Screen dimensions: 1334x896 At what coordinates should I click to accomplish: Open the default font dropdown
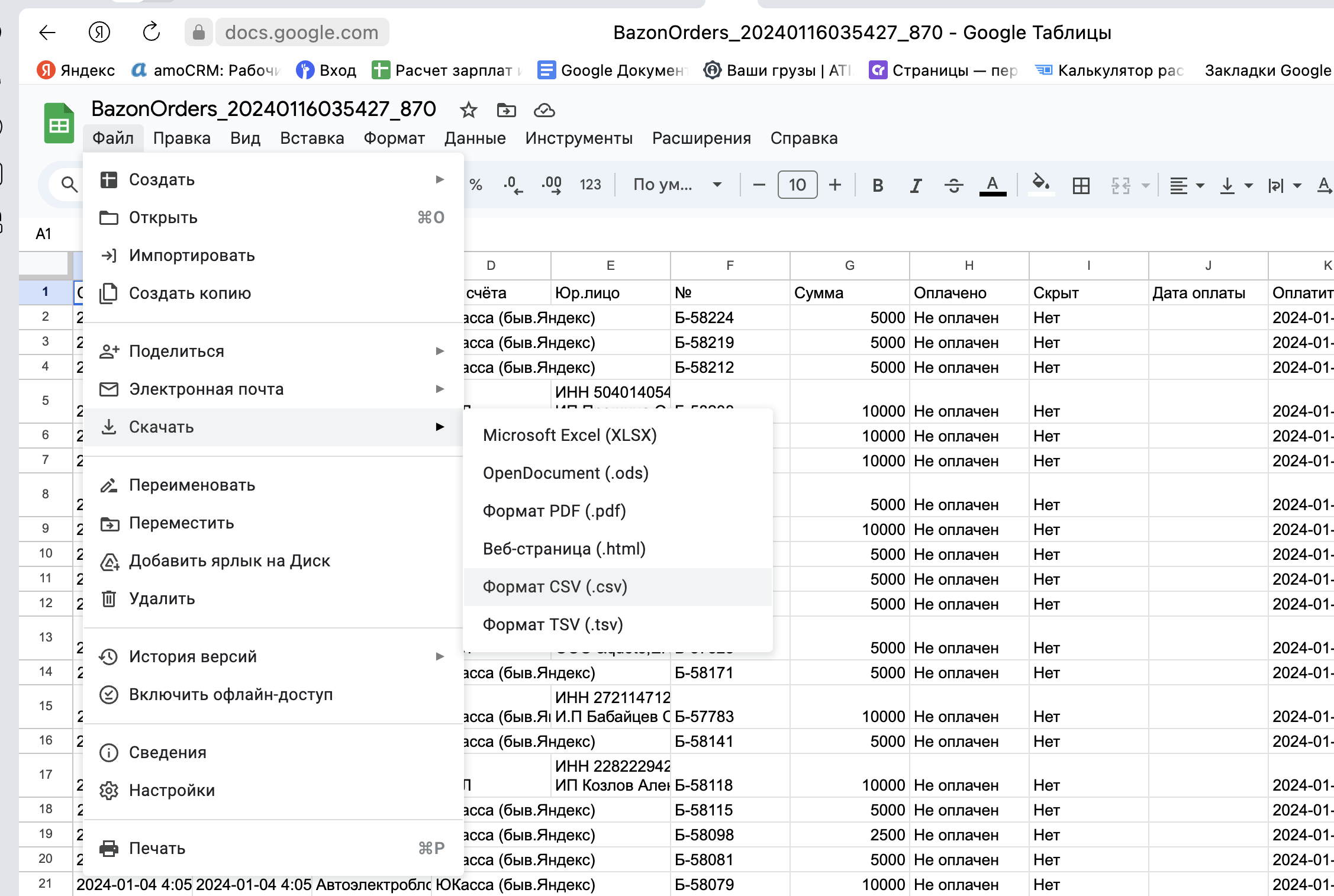(676, 185)
